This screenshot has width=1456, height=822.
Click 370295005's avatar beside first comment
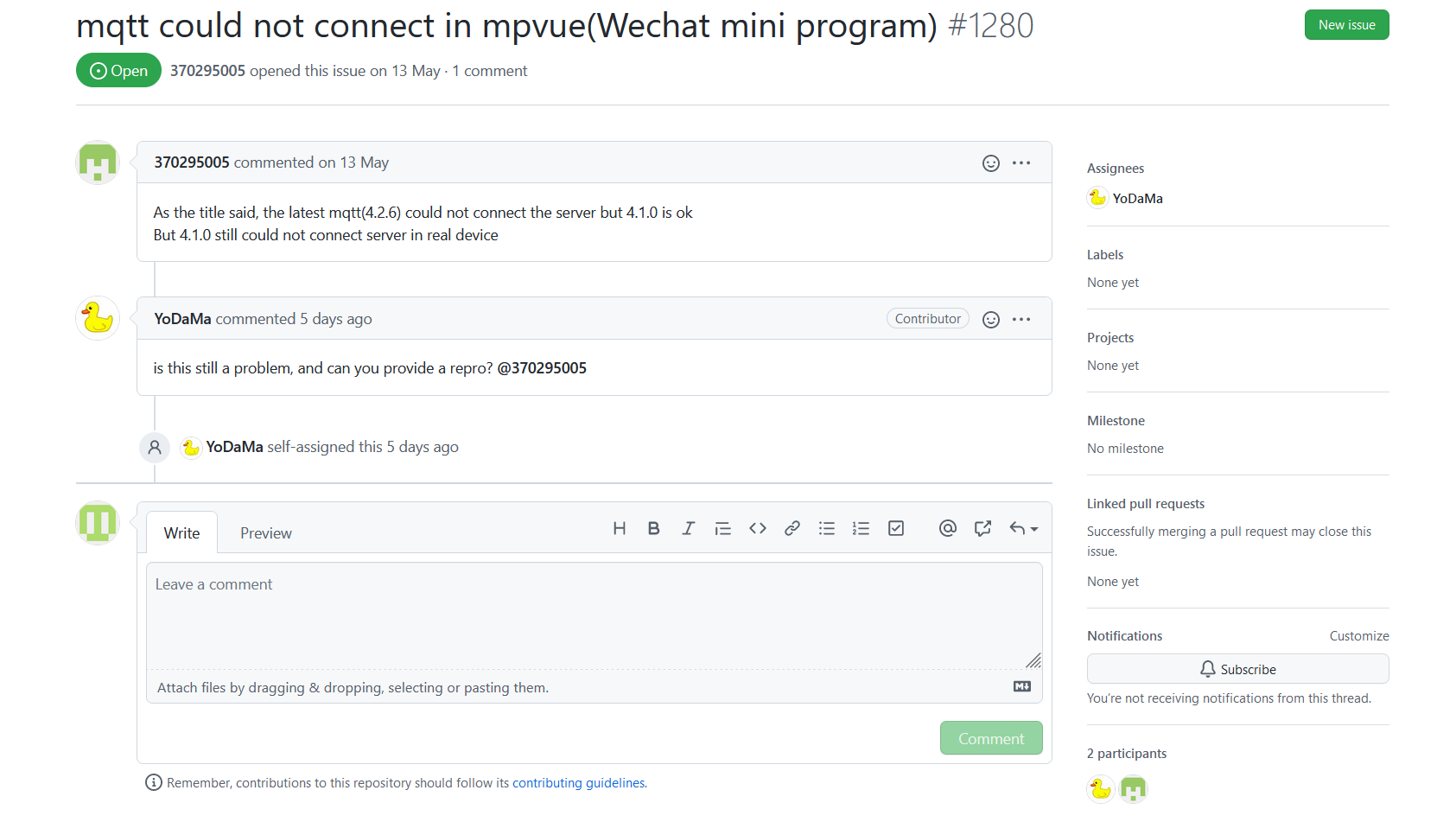pos(98,162)
